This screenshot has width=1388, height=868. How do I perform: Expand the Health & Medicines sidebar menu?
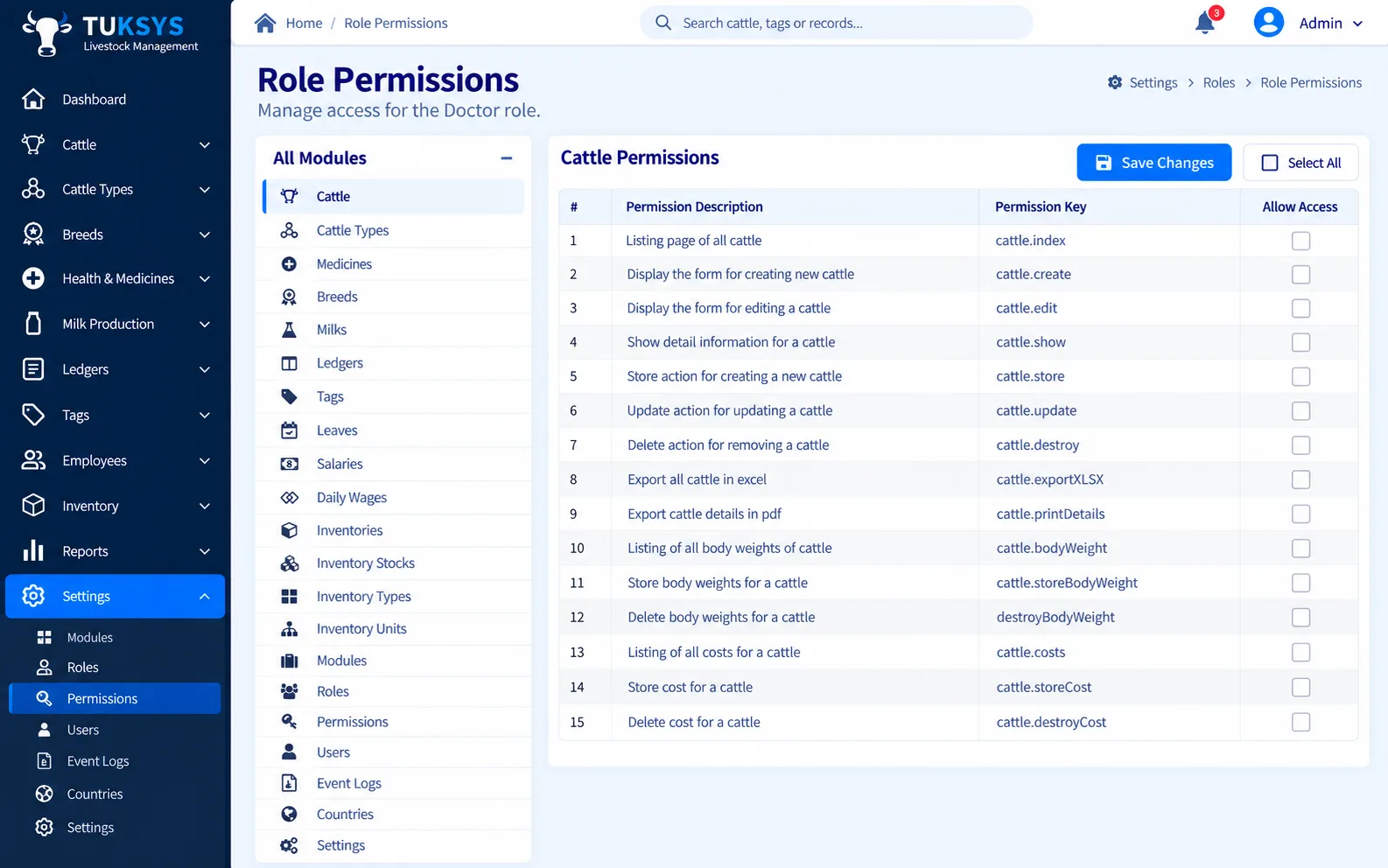coord(205,279)
